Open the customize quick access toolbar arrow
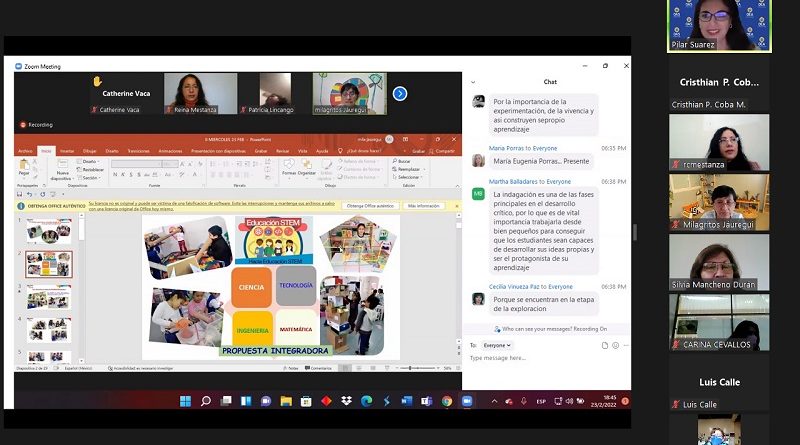This screenshot has height=445, width=800. click(63, 194)
